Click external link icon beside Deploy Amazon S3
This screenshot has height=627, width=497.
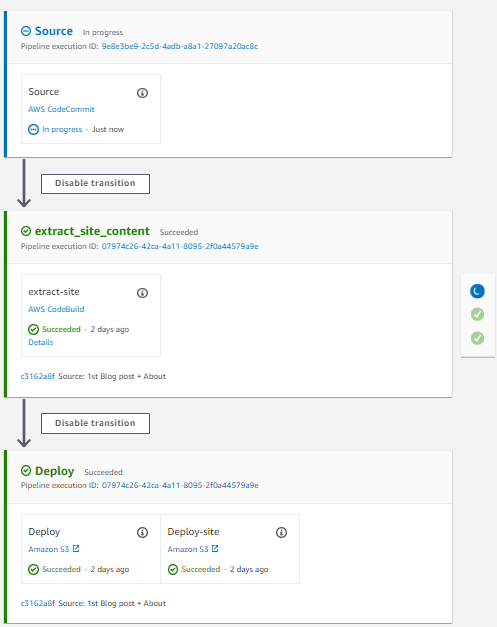[76, 549]
